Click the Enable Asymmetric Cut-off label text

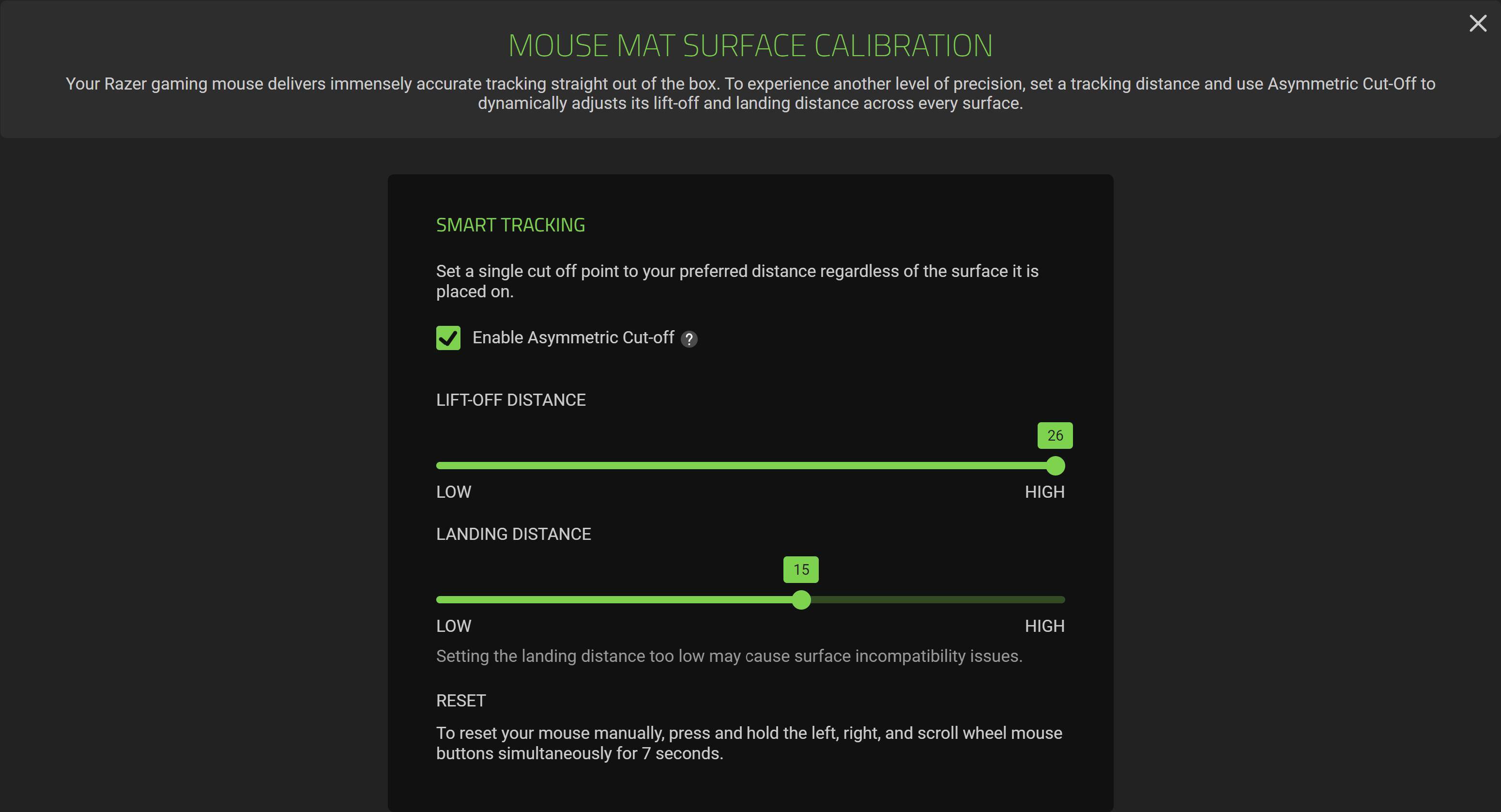(x=573, y=338)
